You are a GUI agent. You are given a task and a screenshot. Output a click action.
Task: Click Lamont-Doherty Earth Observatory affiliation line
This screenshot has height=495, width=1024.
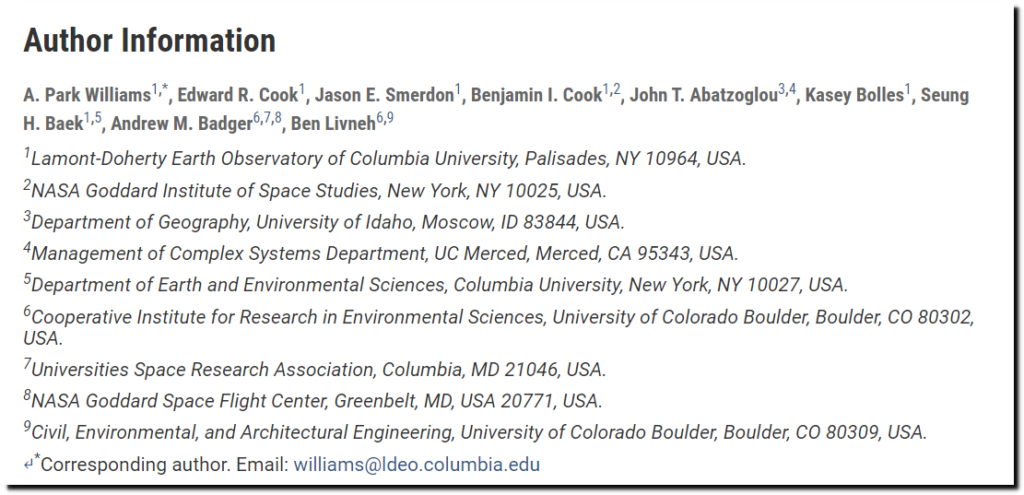[385, 159]
